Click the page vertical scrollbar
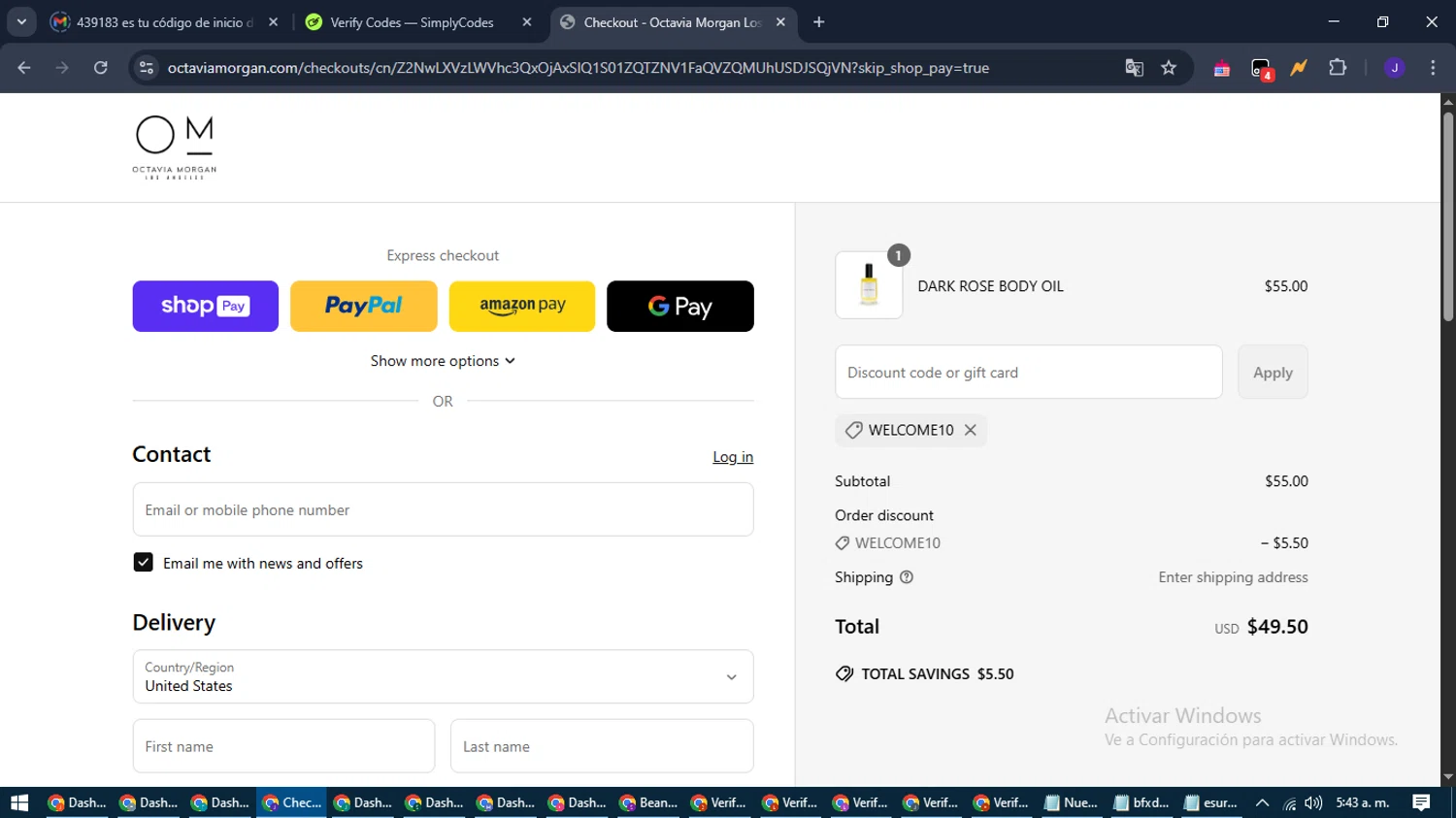Image resolution: width=1456 pixels, height=818 pixels. click(x=1448, y=217)
